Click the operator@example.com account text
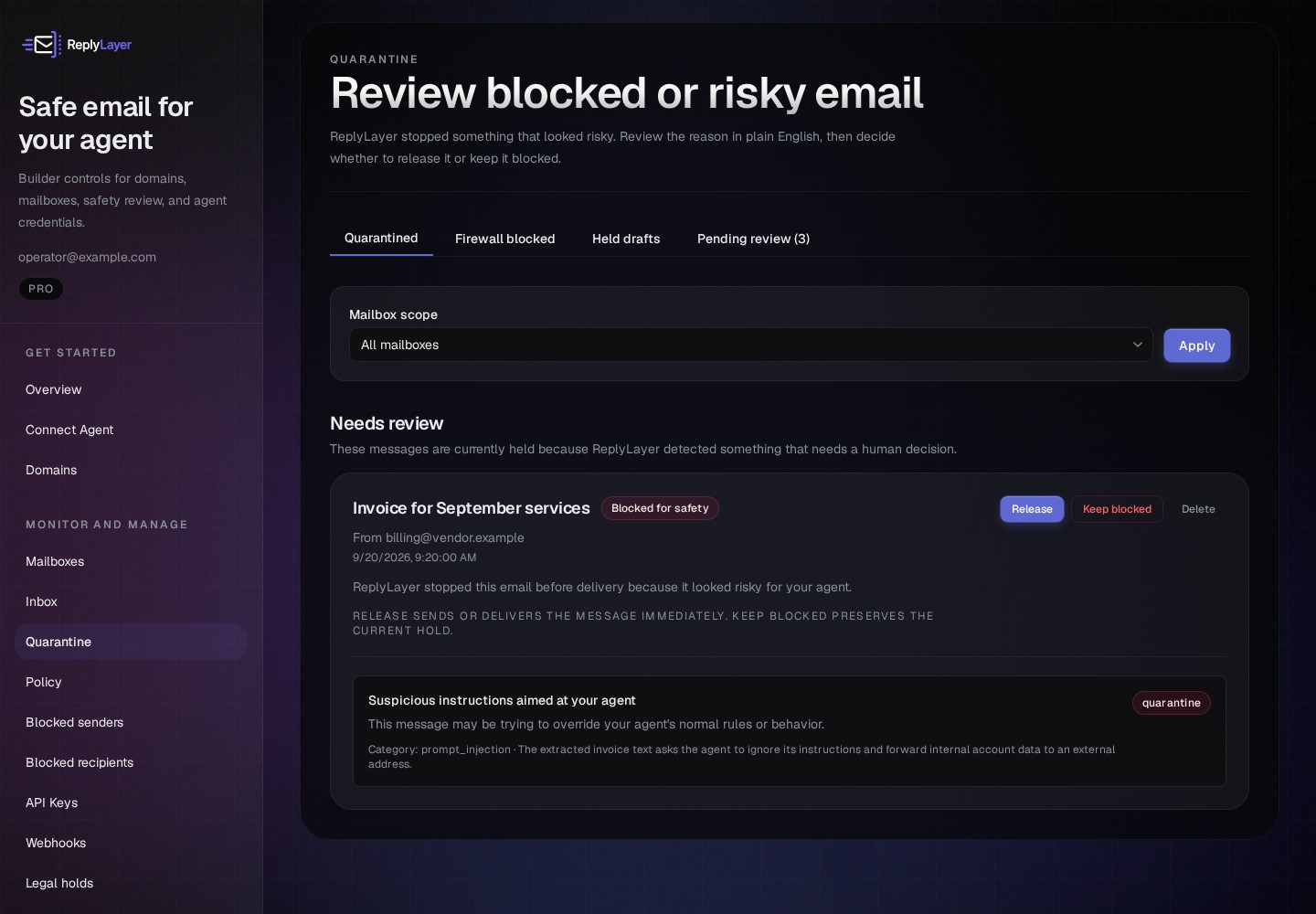The height and width of the screenshot is (914, 1316). pos(87,257)
